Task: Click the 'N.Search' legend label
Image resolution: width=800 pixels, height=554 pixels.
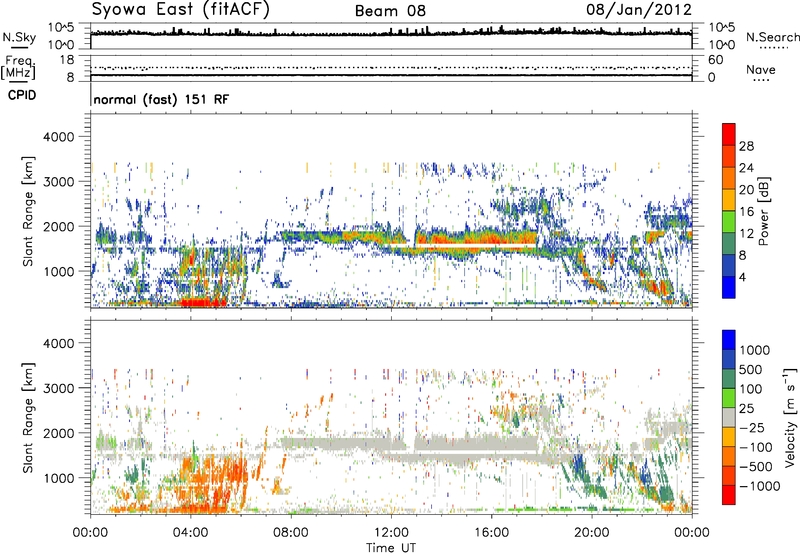Action: pyautogui.click(x=772, y=37)
